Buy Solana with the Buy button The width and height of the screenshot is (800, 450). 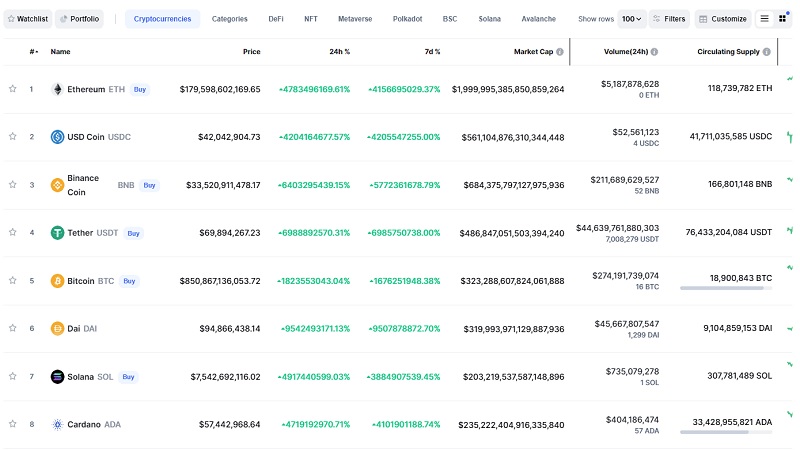pyautogui.click(x=129, y=377)
